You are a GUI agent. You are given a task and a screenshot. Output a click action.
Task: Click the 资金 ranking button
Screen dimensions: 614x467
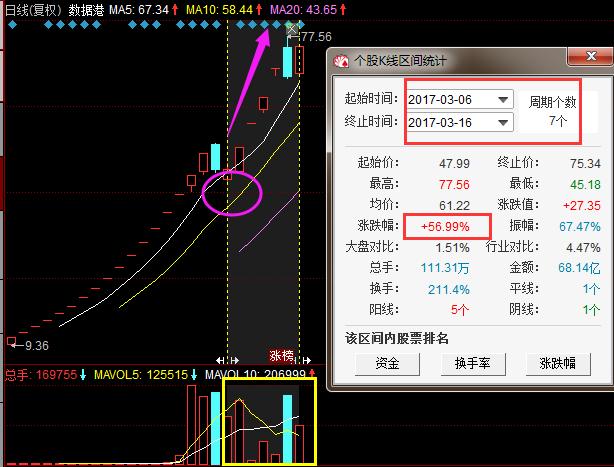coord(386,363)
